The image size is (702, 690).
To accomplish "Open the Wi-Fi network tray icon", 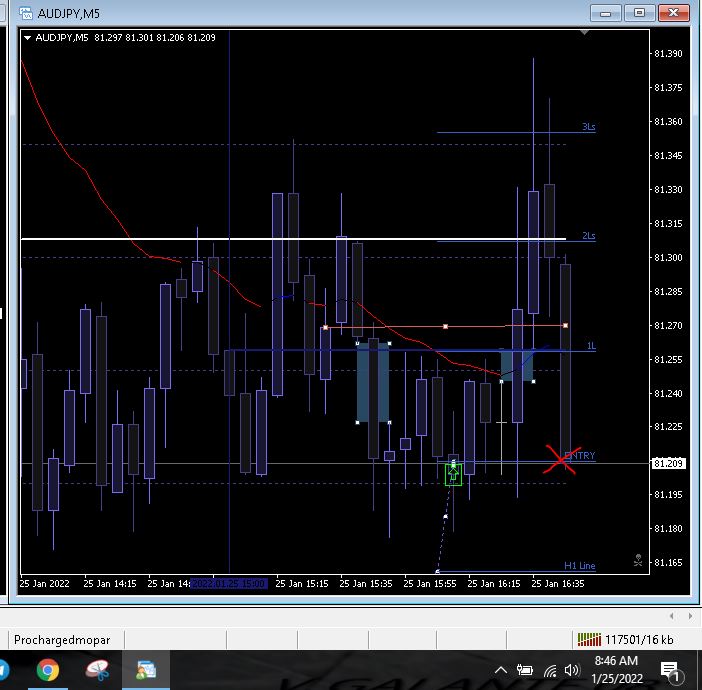I will (x=550, y=669).
